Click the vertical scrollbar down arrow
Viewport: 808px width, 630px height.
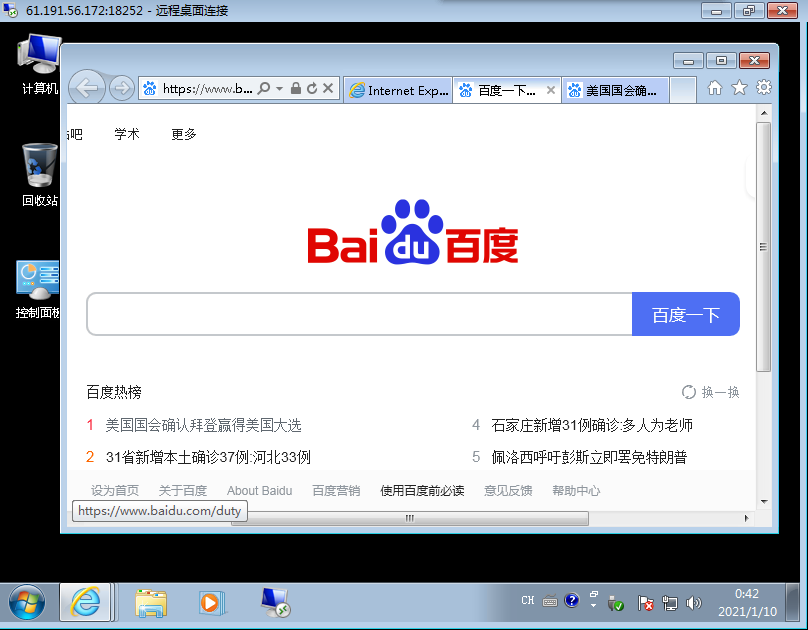point(764,502)
